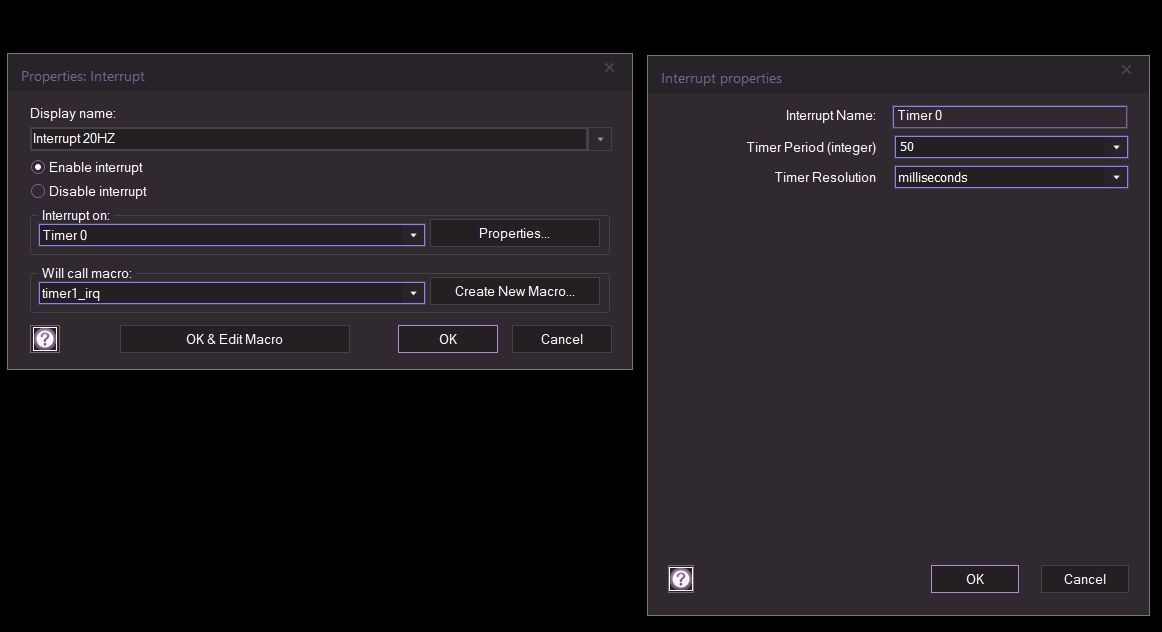Select the Disable interrupt radio button
Screen dimensions: 1162x632
coord(39,191)
